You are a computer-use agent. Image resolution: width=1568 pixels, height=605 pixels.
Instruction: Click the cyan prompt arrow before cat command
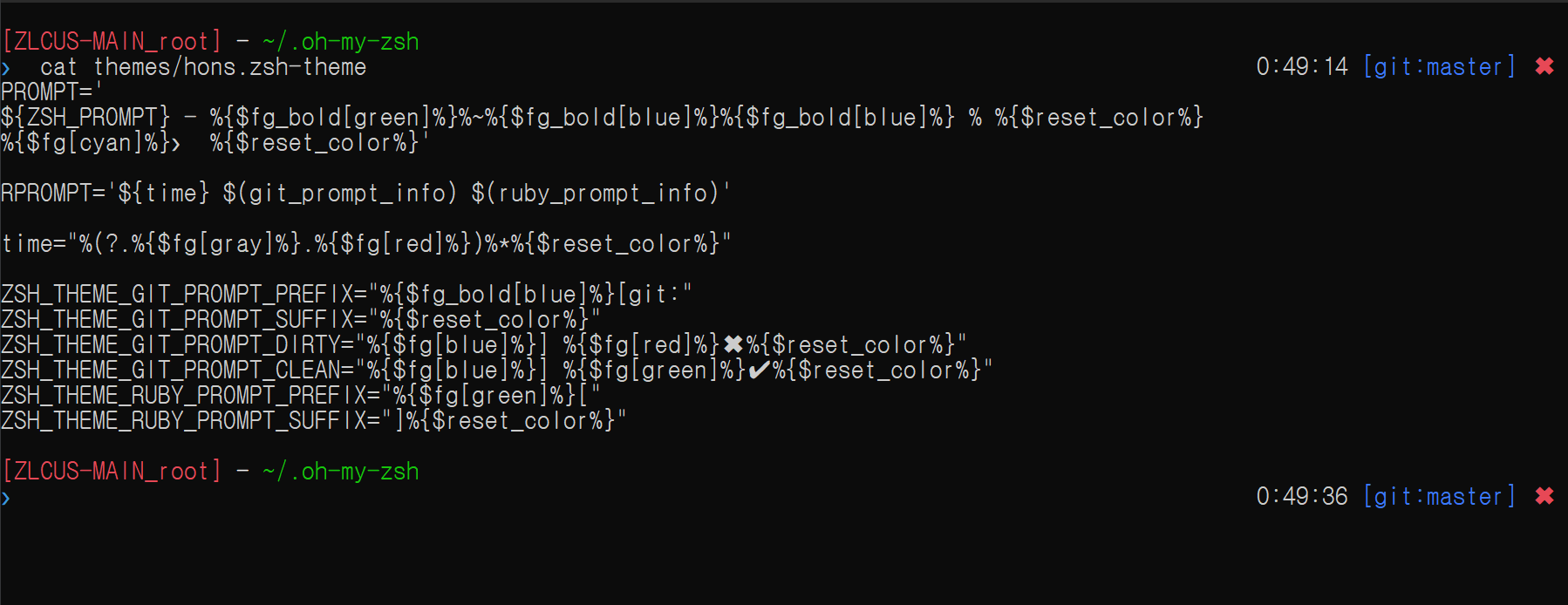(6, 68)
